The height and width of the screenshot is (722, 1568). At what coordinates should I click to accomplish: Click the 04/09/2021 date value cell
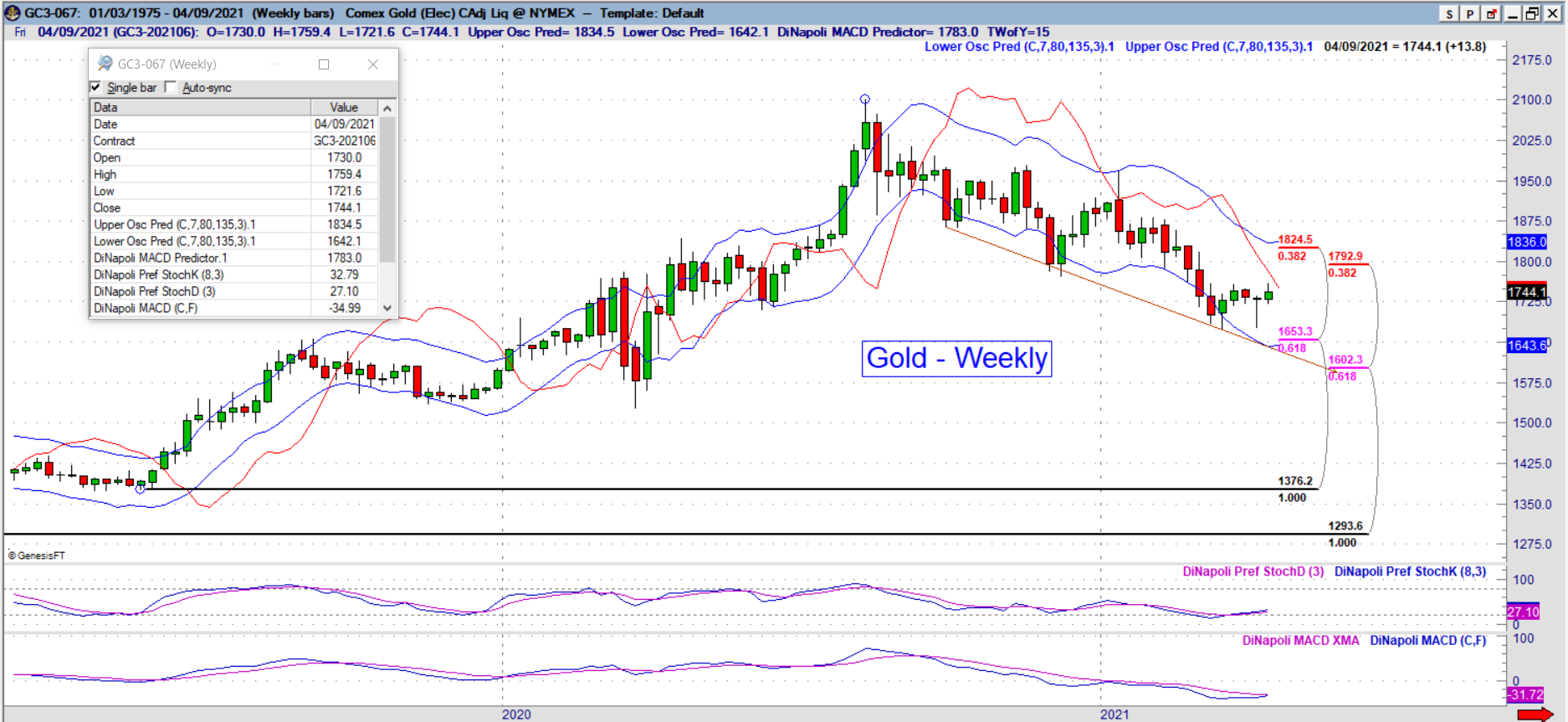[x=345, y=124]
